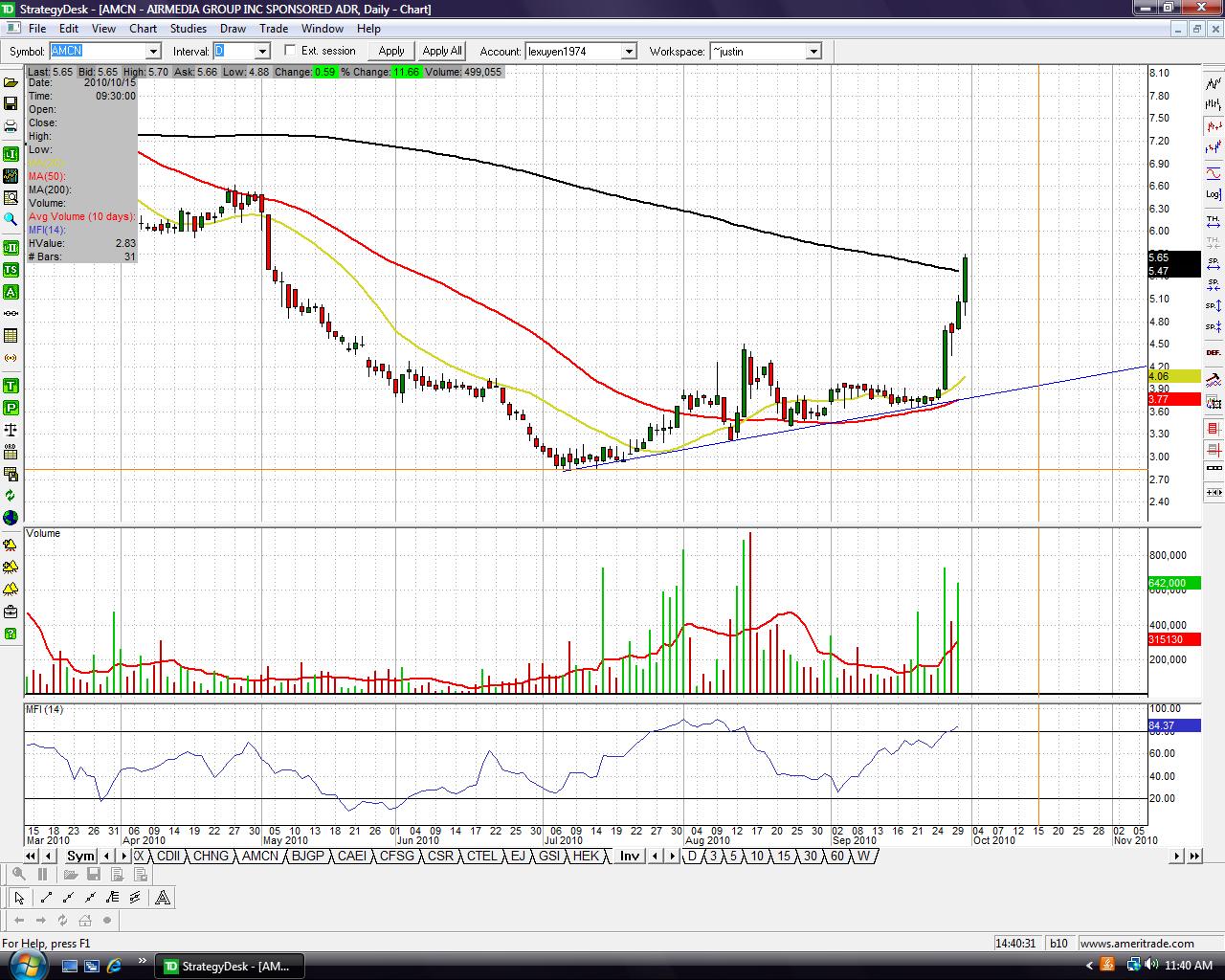Screen dimensions: 1225x980
Task: Select the candlestick chart style icon
Action: [x=1214, y=126]
